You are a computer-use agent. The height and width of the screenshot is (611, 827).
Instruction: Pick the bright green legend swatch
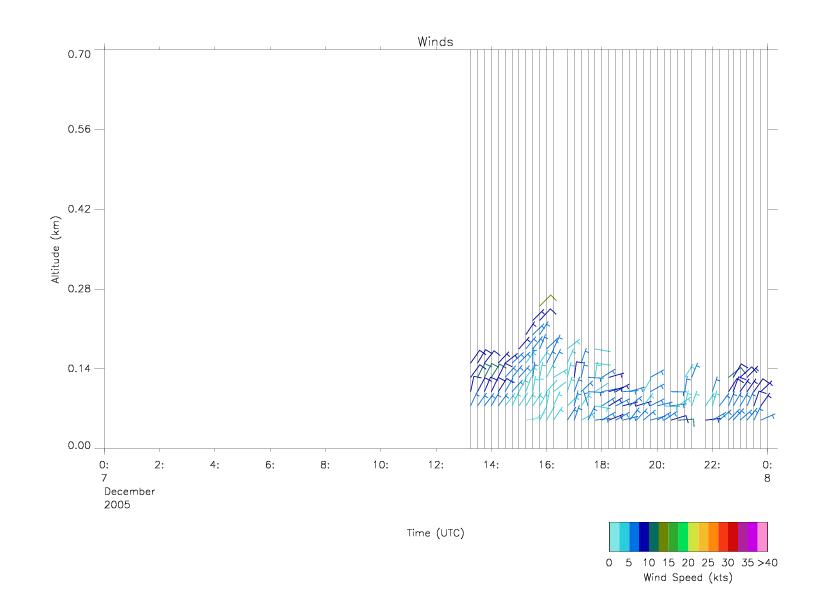683,537
